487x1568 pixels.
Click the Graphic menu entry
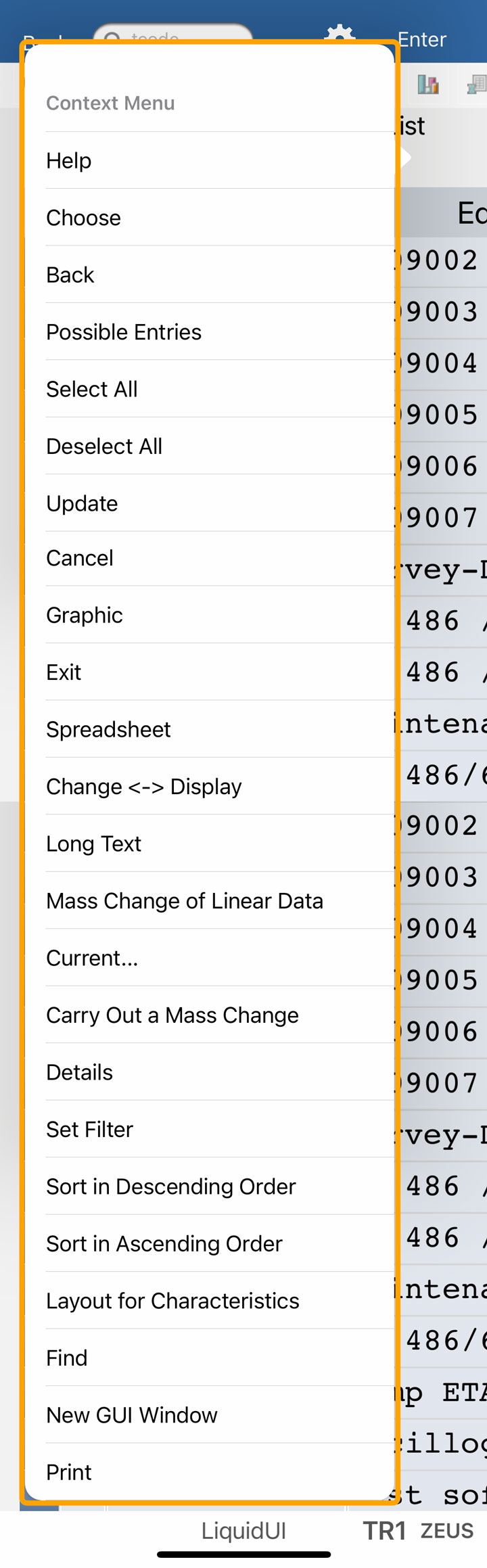85,616
